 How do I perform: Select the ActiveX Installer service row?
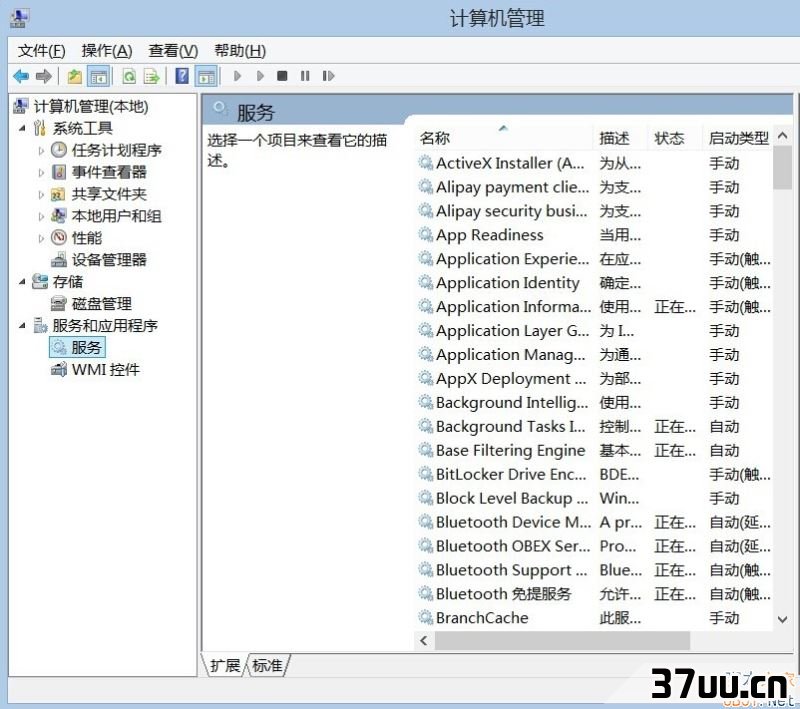click(594, 163)
